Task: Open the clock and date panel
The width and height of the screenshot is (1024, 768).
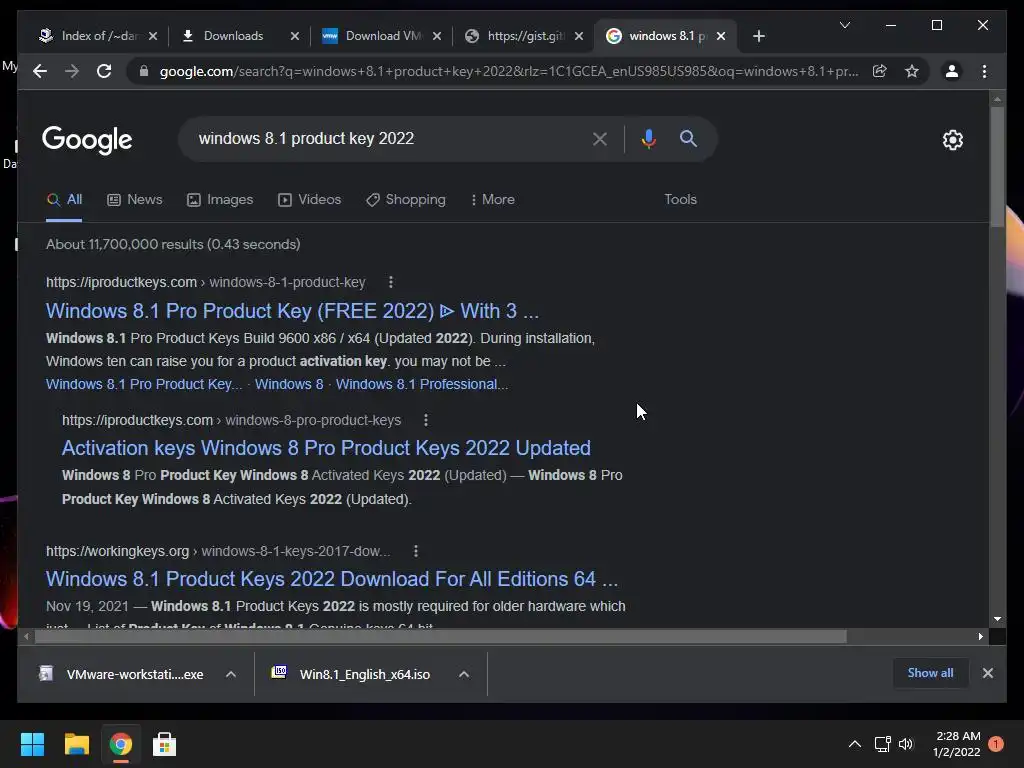Action: click(957, 744)
